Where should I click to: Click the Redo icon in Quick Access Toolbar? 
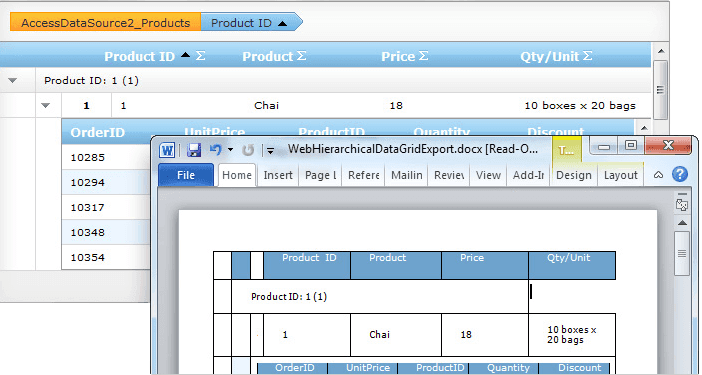[248, 149]
